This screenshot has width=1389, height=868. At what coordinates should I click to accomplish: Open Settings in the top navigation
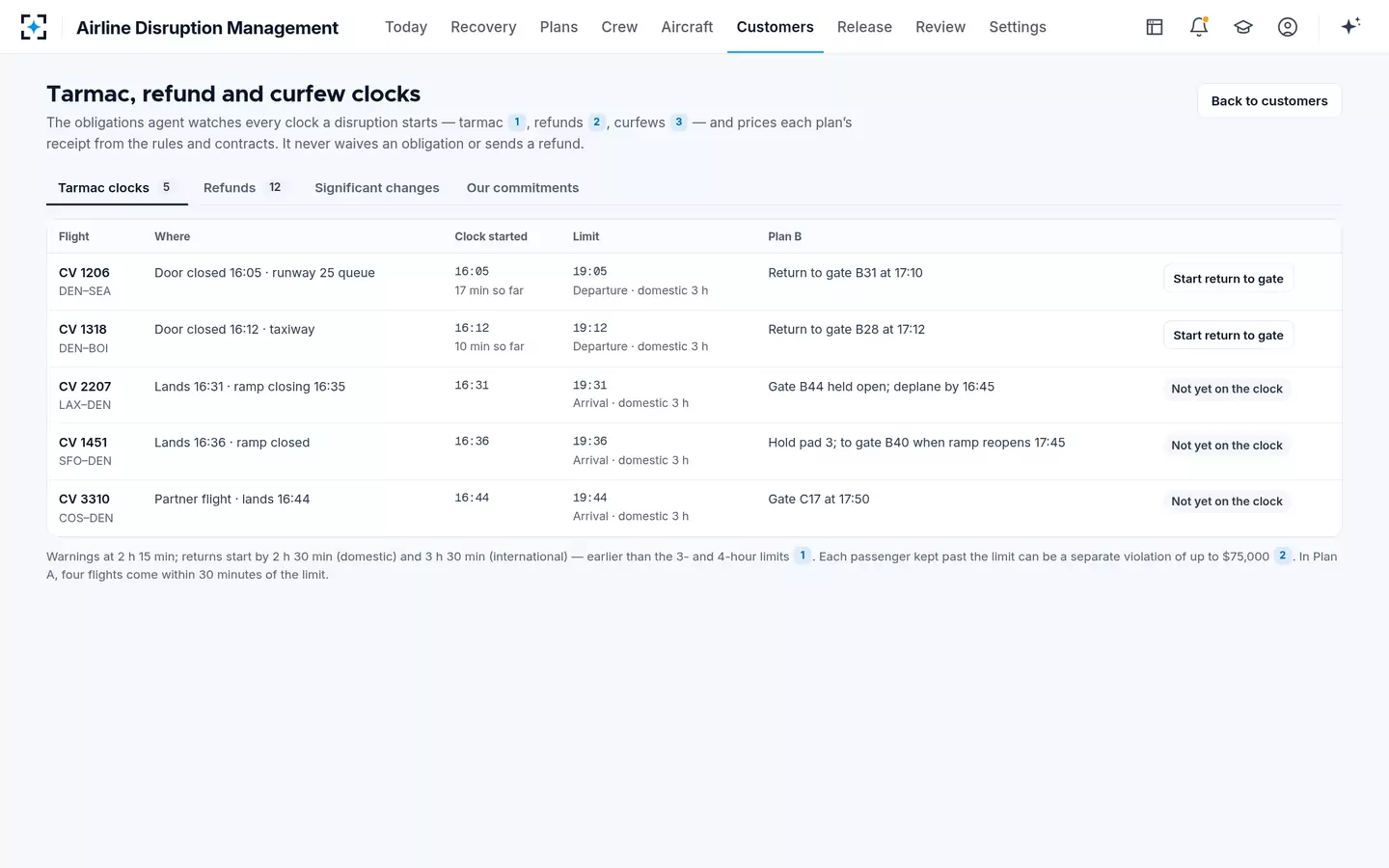tap(1018, 27)
